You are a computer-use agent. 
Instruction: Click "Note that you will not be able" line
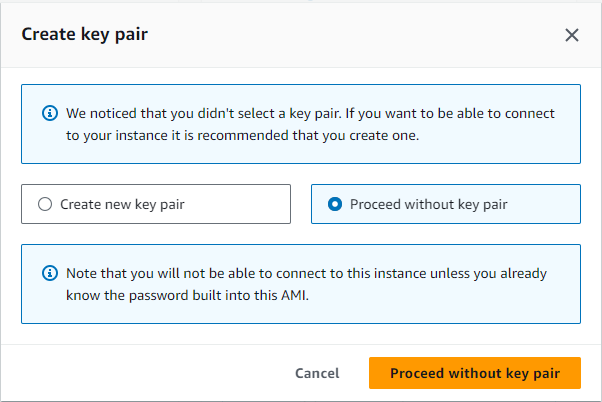pos(306,273)
